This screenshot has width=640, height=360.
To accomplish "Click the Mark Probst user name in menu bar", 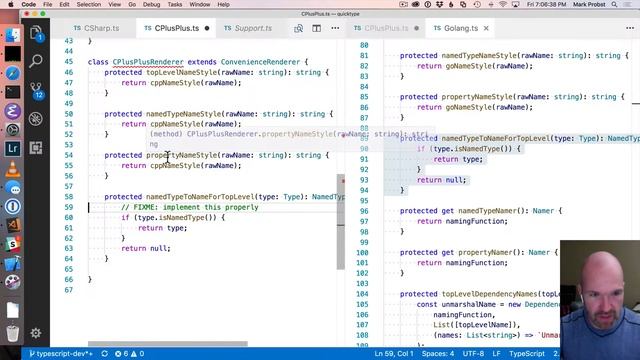I will coord(589,4).
